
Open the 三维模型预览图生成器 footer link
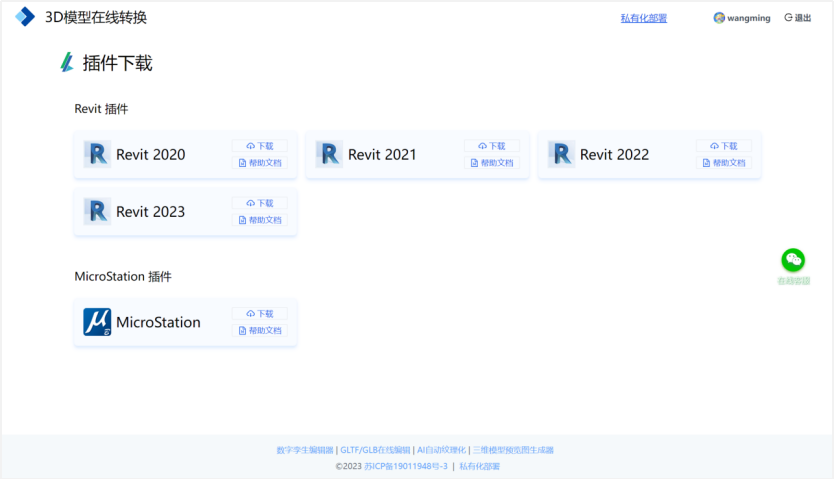point(513,450)
